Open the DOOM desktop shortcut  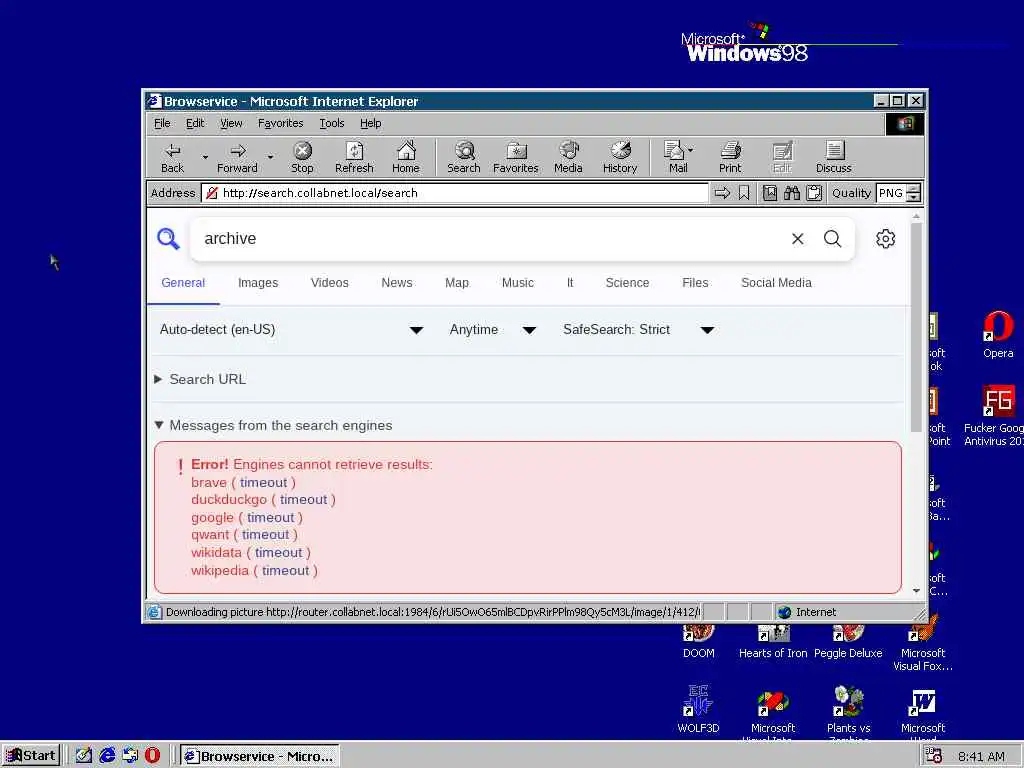[x=698, y=643]
